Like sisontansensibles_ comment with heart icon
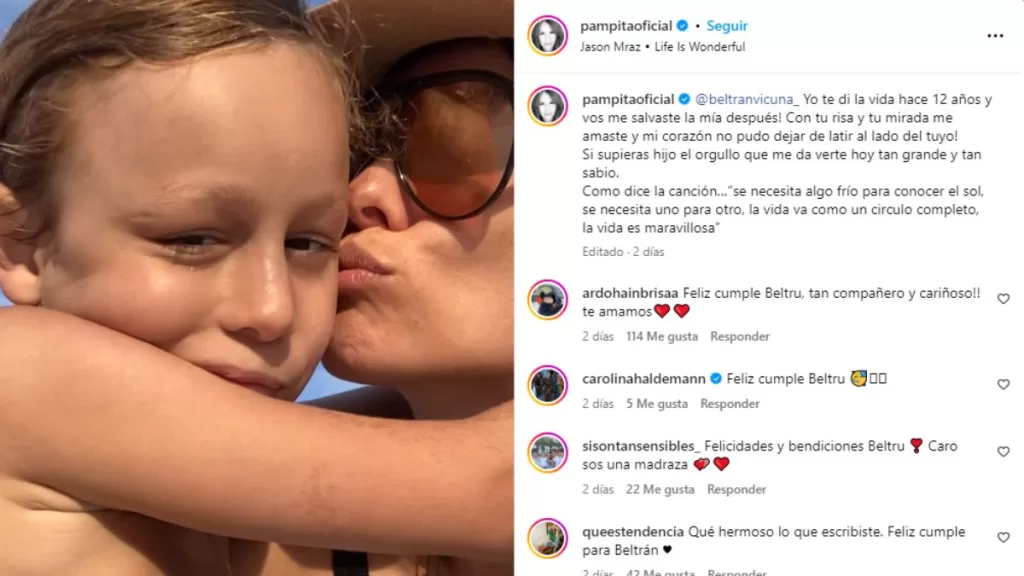The width and height of the screenshot is (1024, 576). (x=1003, y=452)
